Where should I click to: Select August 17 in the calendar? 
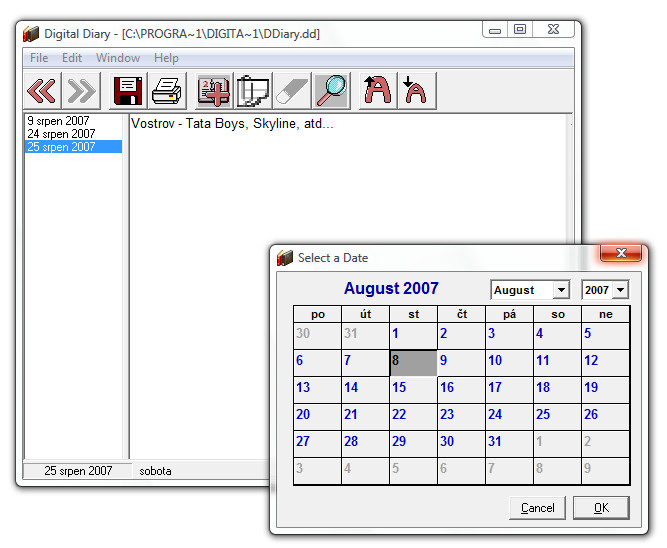[x=509, y=390]
